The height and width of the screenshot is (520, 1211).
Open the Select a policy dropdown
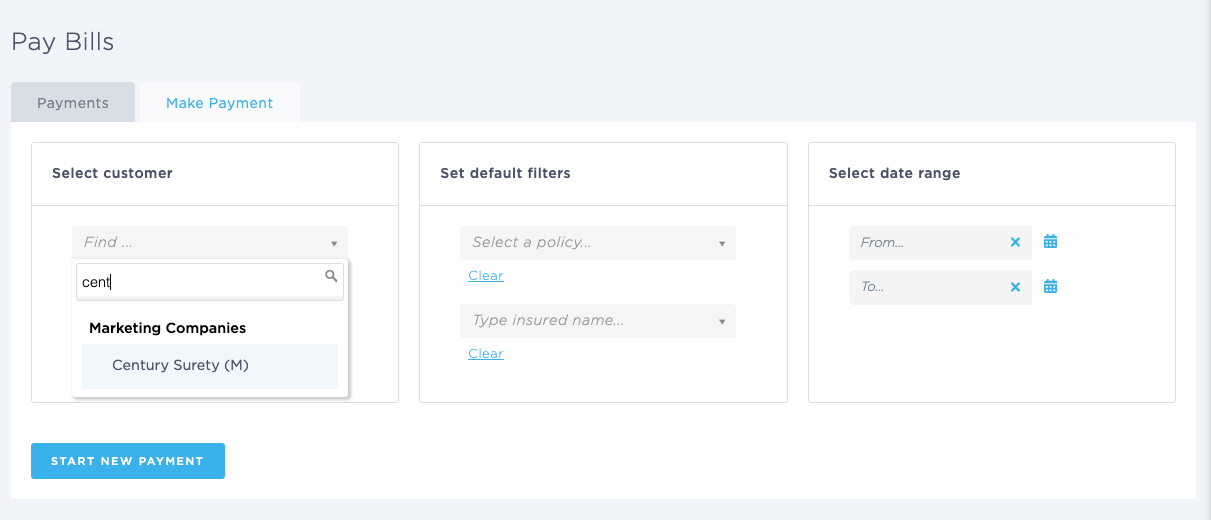tap(597, 243)
